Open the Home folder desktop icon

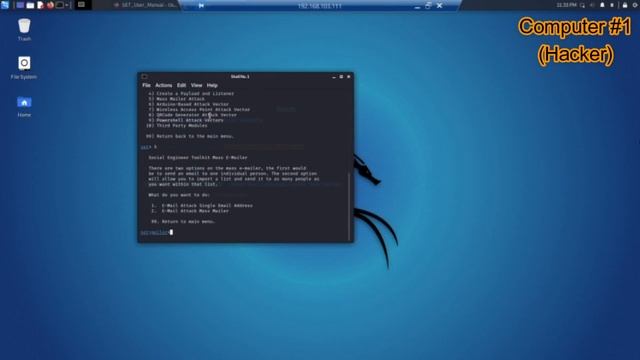point(24,107)
